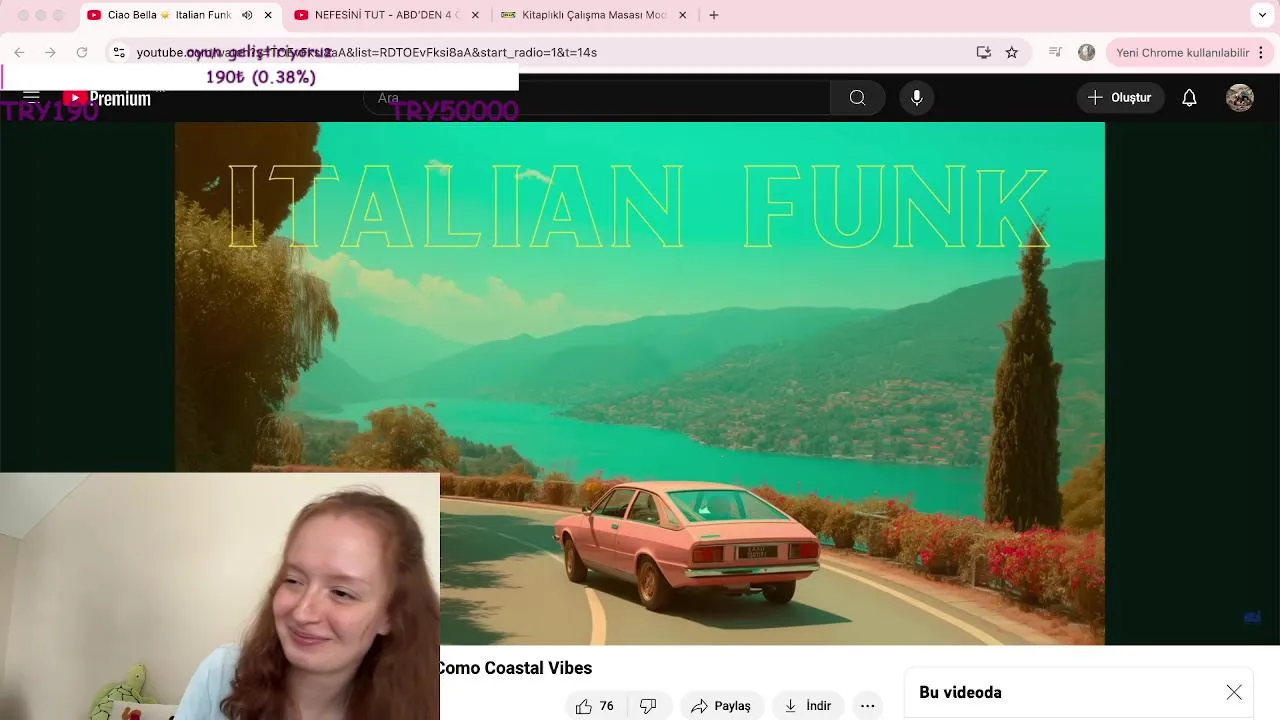Go back to previous page

coord(19,52)
